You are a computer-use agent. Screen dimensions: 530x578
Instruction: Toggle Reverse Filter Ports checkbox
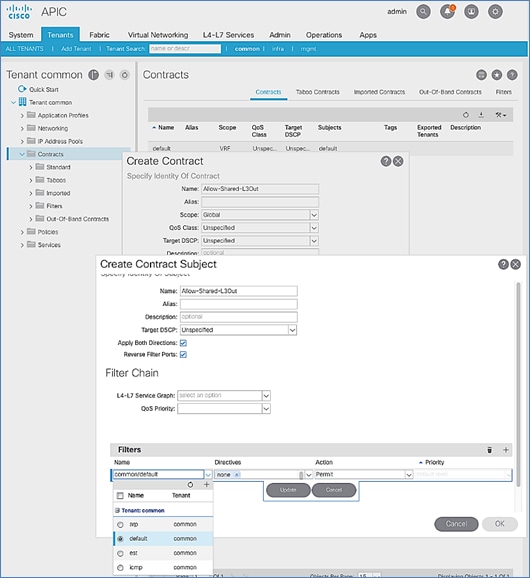(183, 355)
